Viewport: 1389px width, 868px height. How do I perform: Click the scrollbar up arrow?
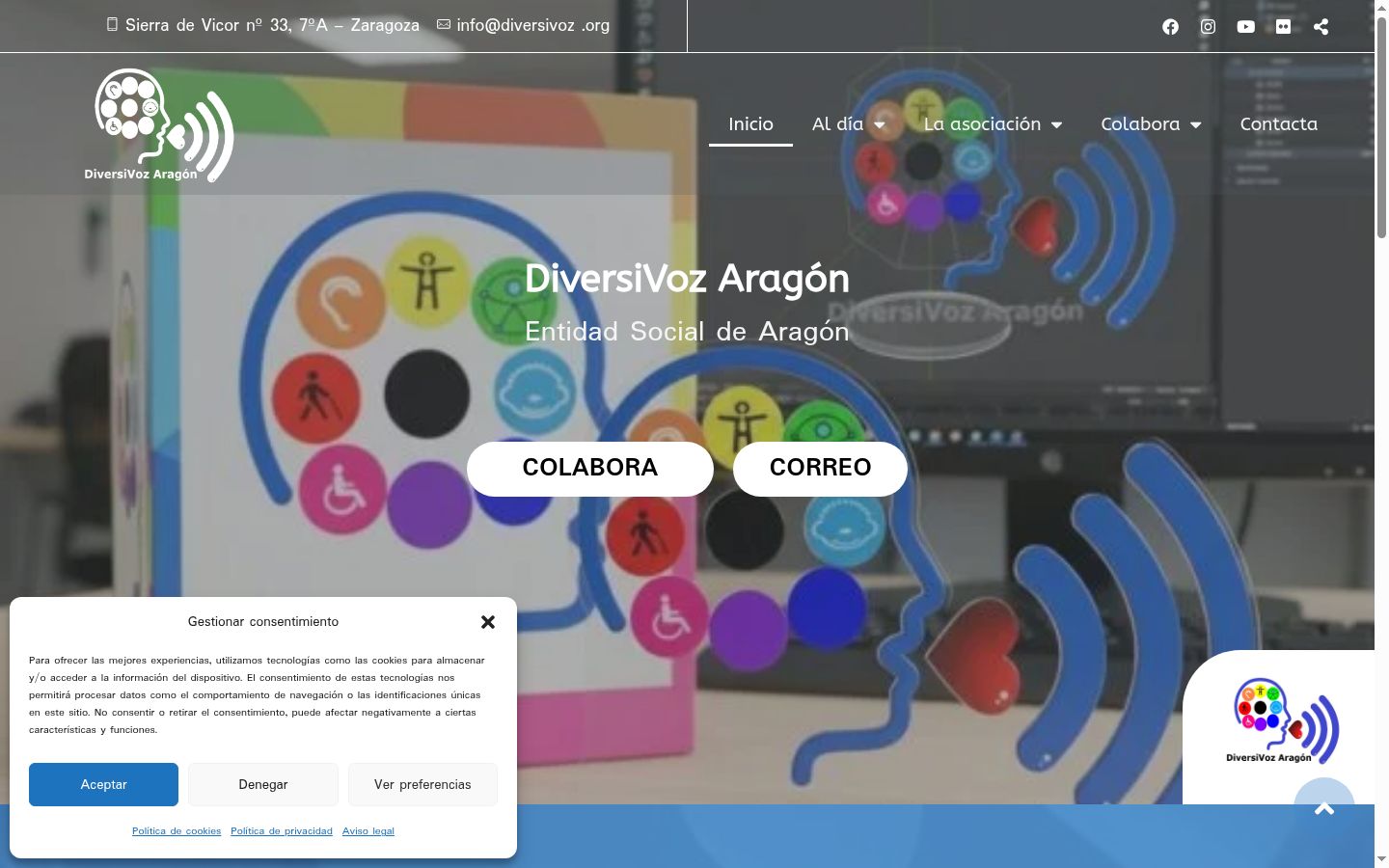point(1381,8)
